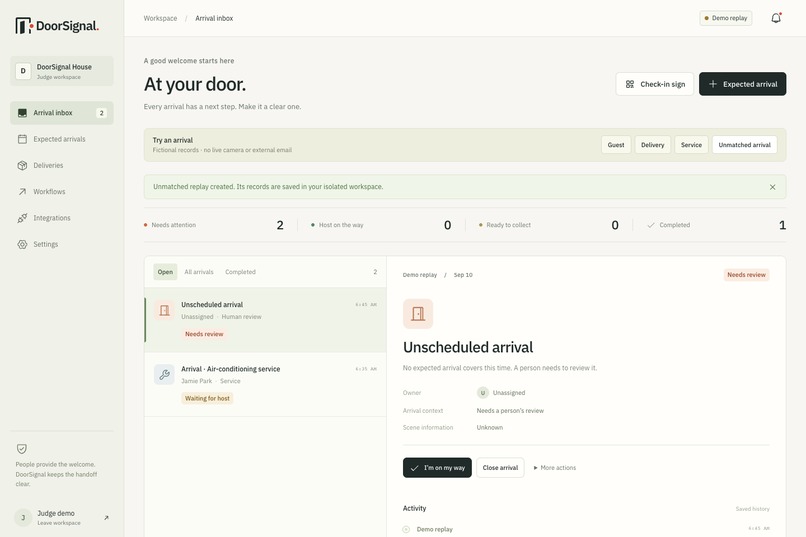The image size is (806, 537).
Task: Try a Service arrival
Action: 691,145
